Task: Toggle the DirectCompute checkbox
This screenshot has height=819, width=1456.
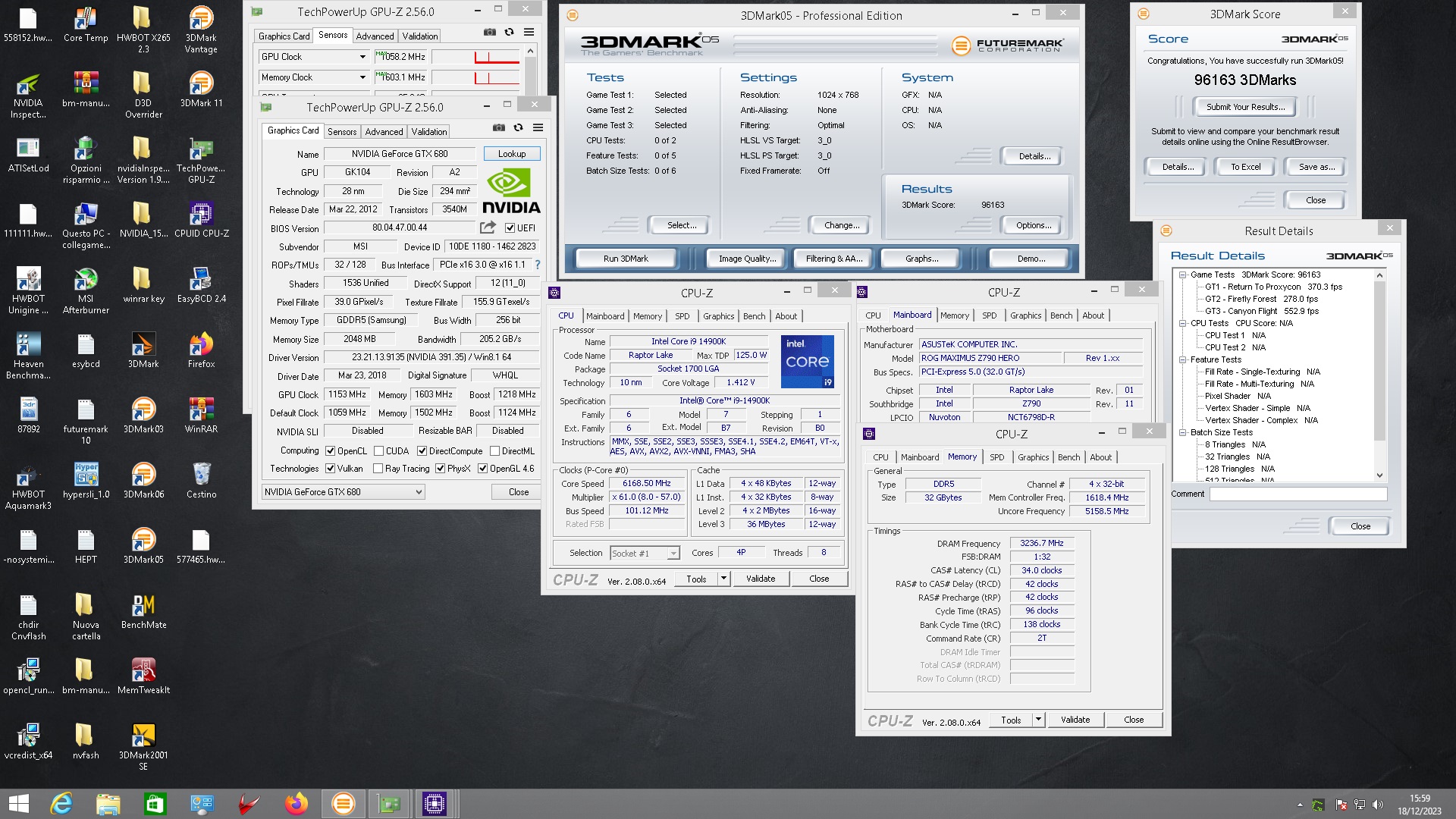Action: pyautogui.click(x=422, y=450)
